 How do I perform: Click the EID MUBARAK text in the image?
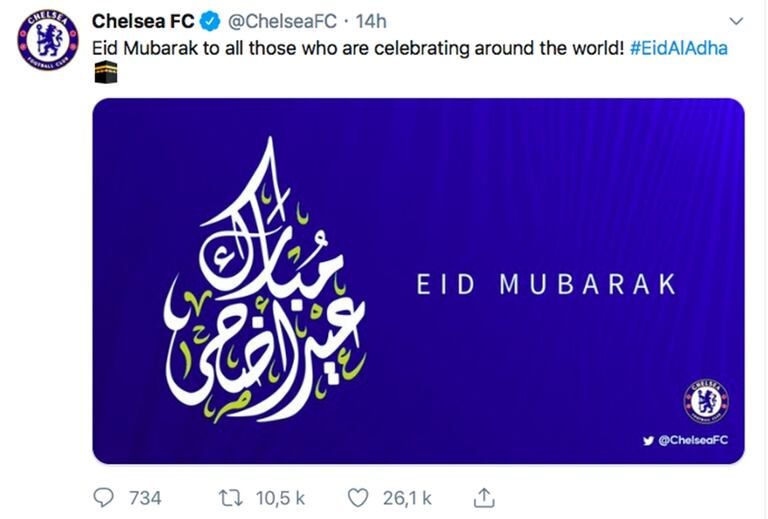pyautogui.click(x=546, y=284)
